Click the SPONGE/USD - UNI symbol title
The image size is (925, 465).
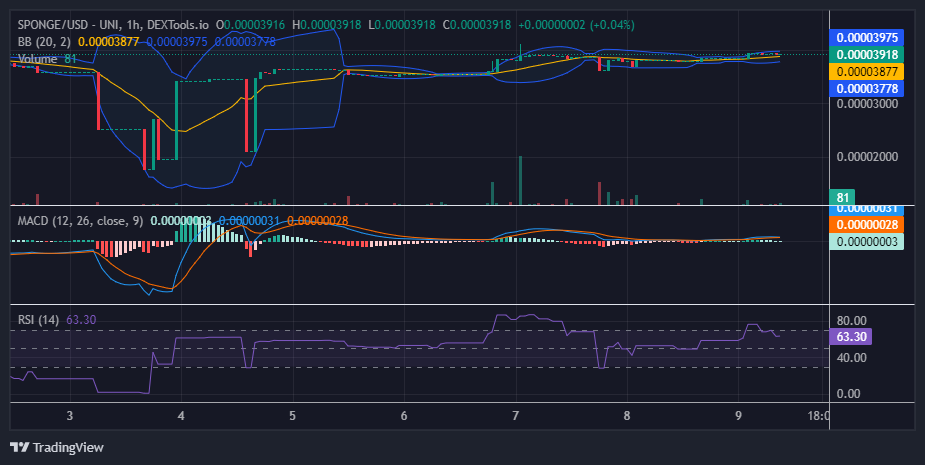coord(70,25)
